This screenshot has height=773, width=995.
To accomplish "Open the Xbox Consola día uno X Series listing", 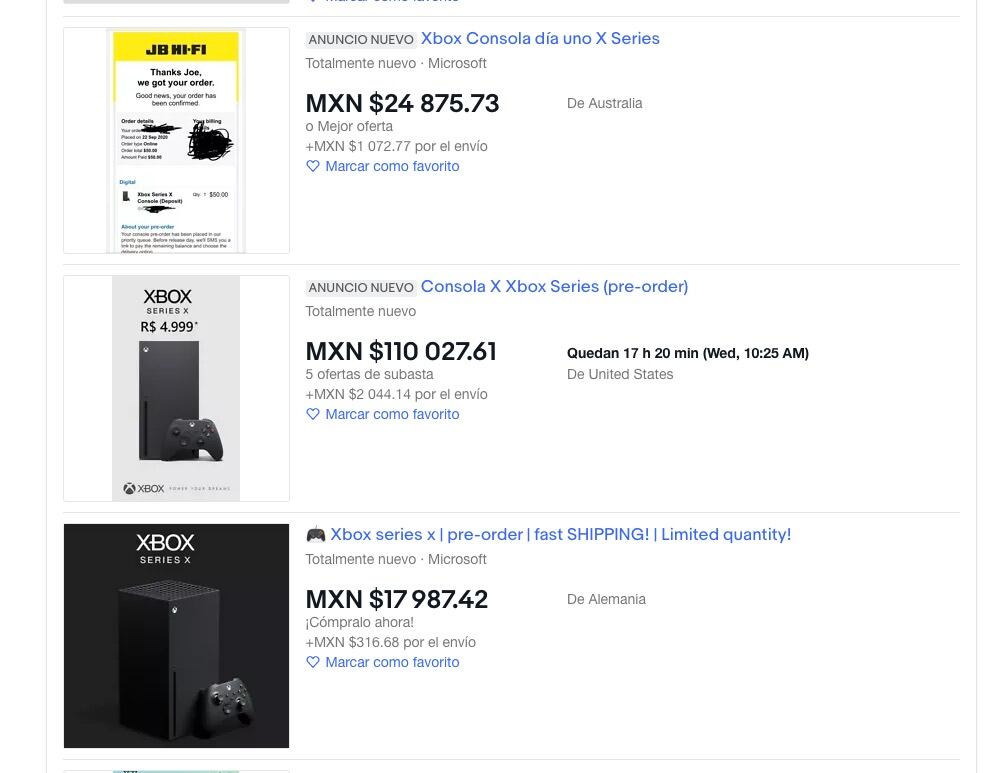I will [540, 39].
